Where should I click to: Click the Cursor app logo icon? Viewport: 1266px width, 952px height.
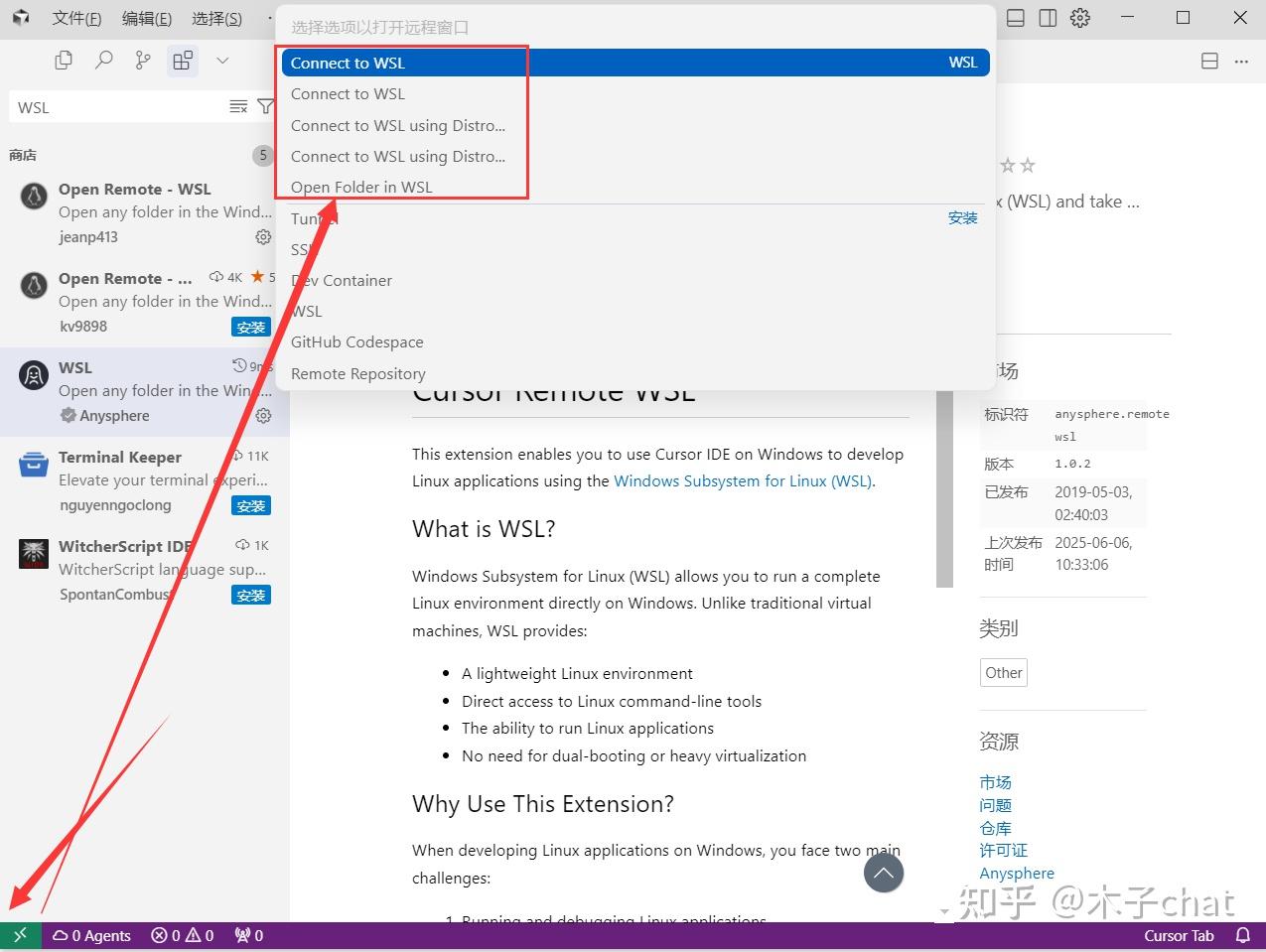[20, 17]
